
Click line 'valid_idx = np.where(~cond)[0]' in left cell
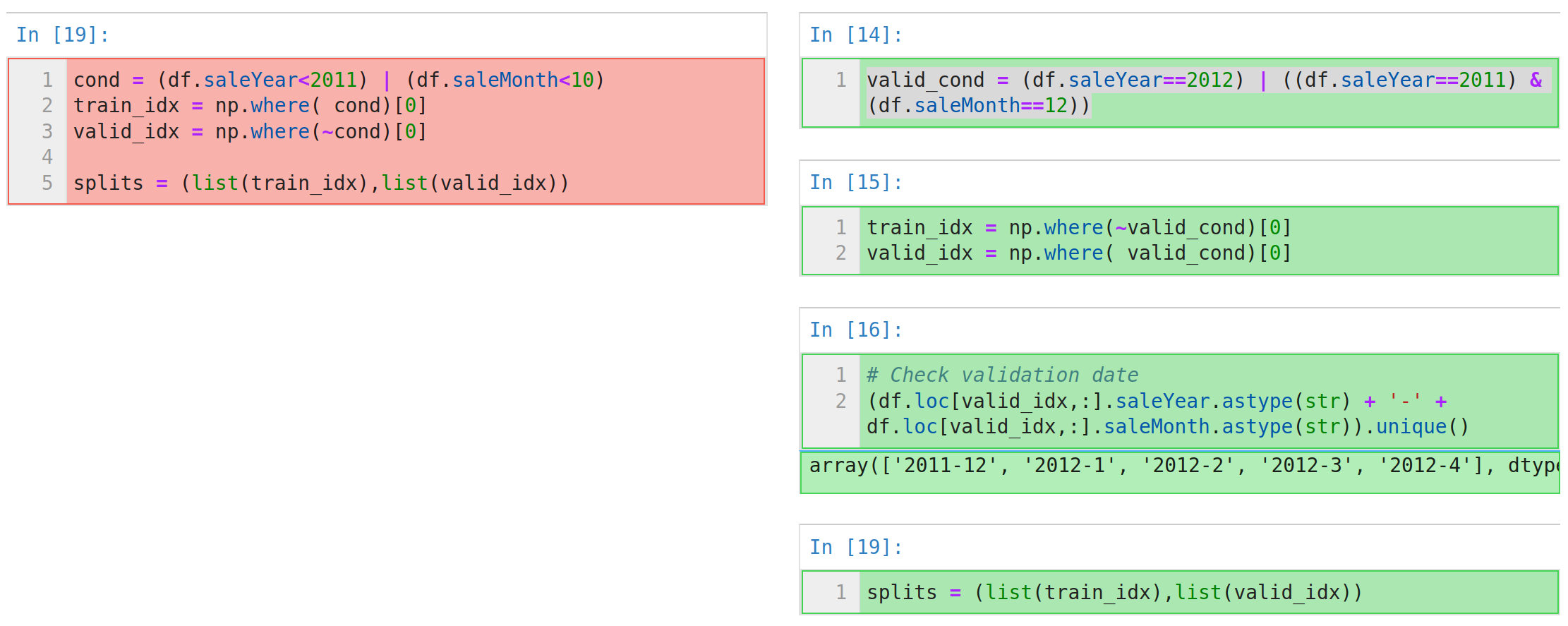click(x=250, y=131)
